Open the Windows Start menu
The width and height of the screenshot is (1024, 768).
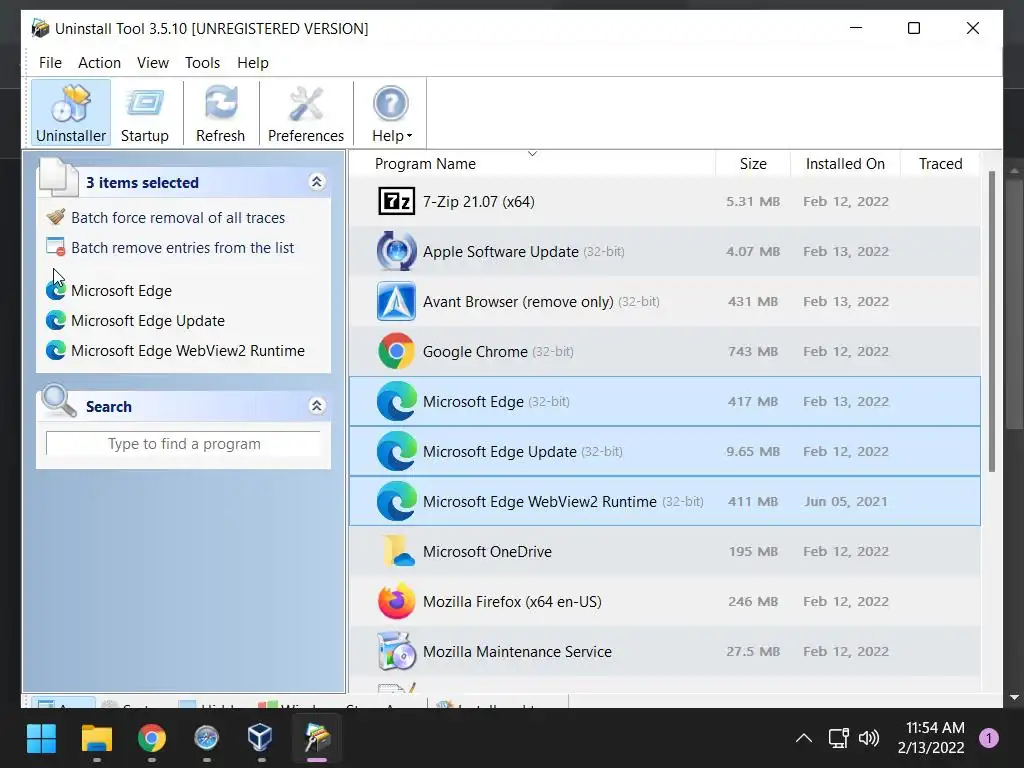click(42, 738)
